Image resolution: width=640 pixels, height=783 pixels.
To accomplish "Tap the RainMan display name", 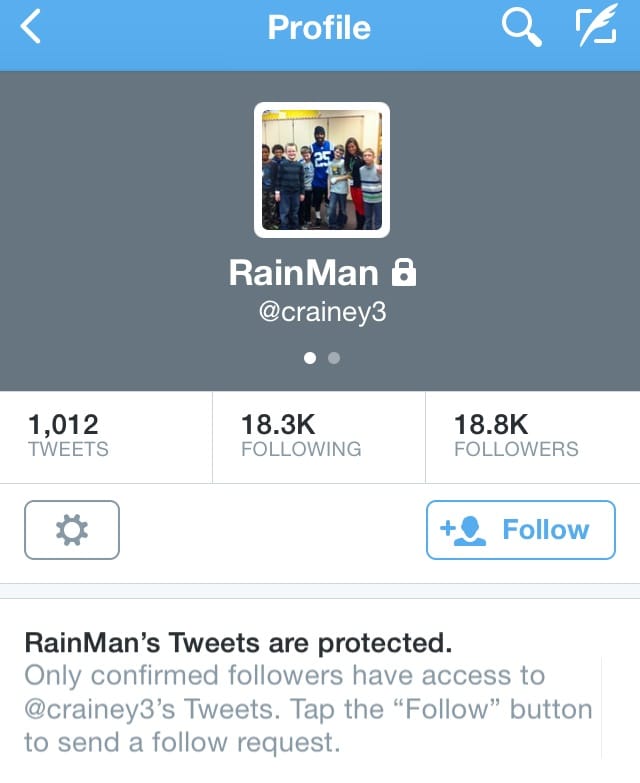I will point(304,273).
